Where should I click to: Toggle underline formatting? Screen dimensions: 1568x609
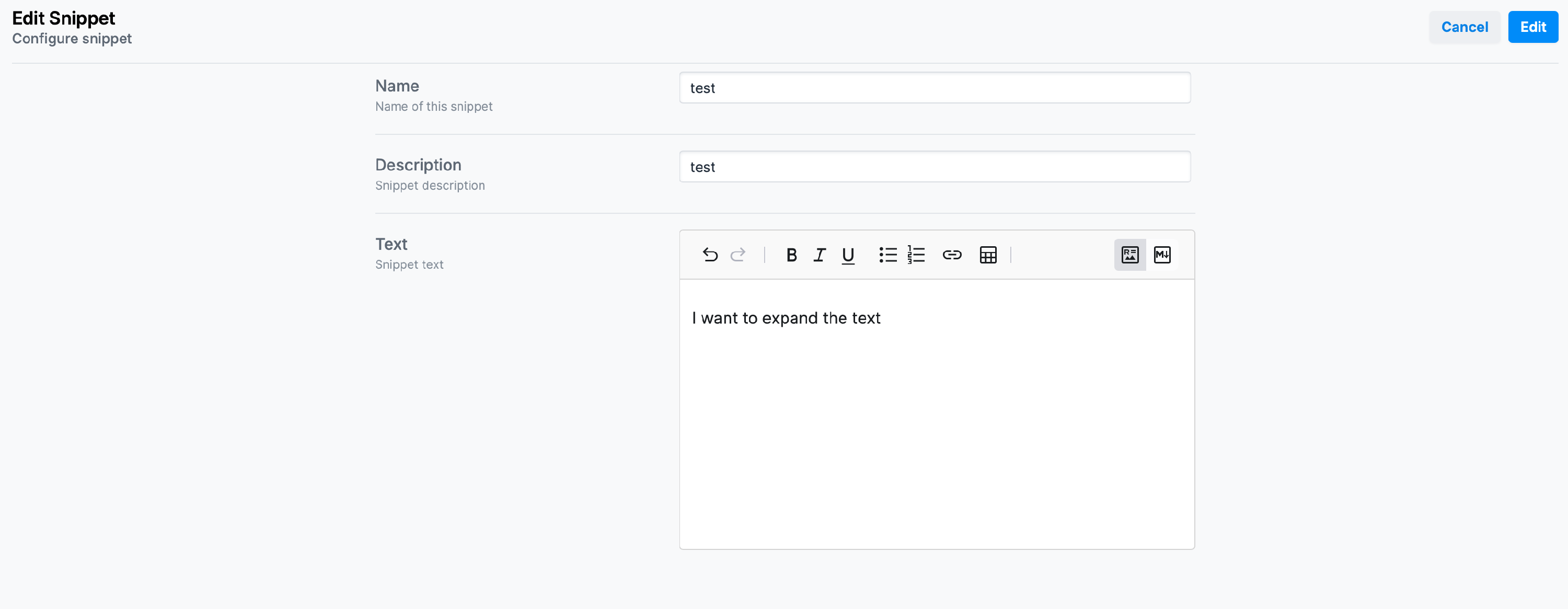coord(848,255)
